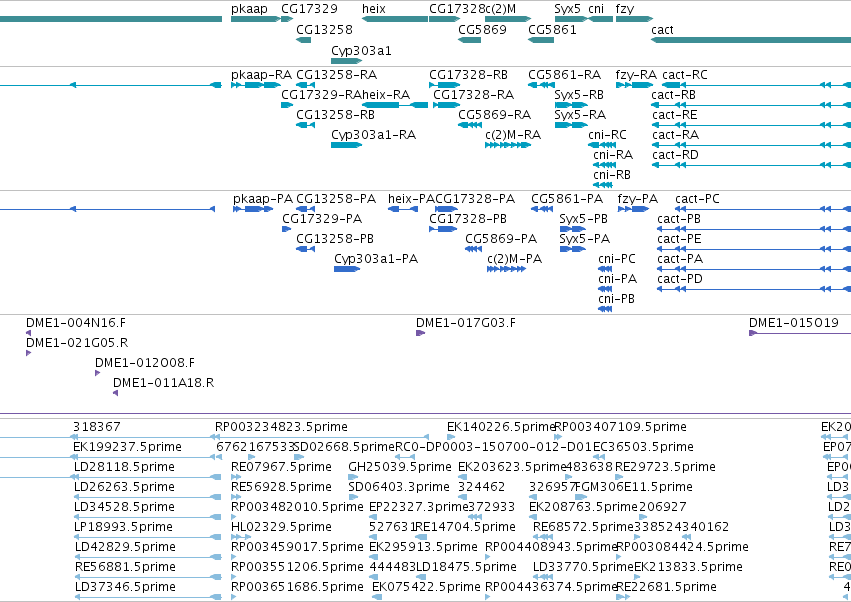Select the cni gene label
Image resolution: width=851 pixels, height=602 pixels.
coord(595,9)
